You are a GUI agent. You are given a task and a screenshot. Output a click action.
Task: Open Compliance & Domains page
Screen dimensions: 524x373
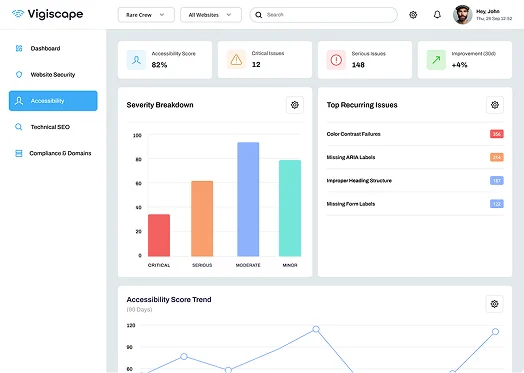[x=60, y=153]
